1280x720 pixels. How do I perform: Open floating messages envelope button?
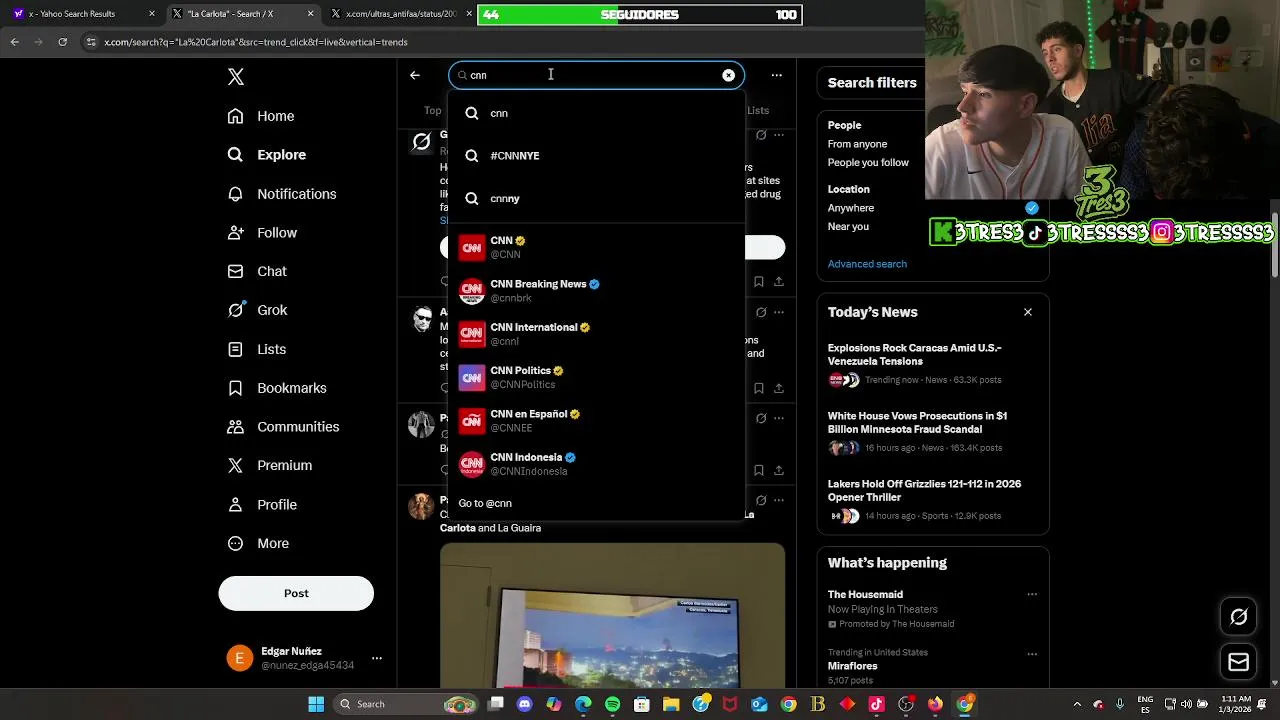coord(1238,662)
